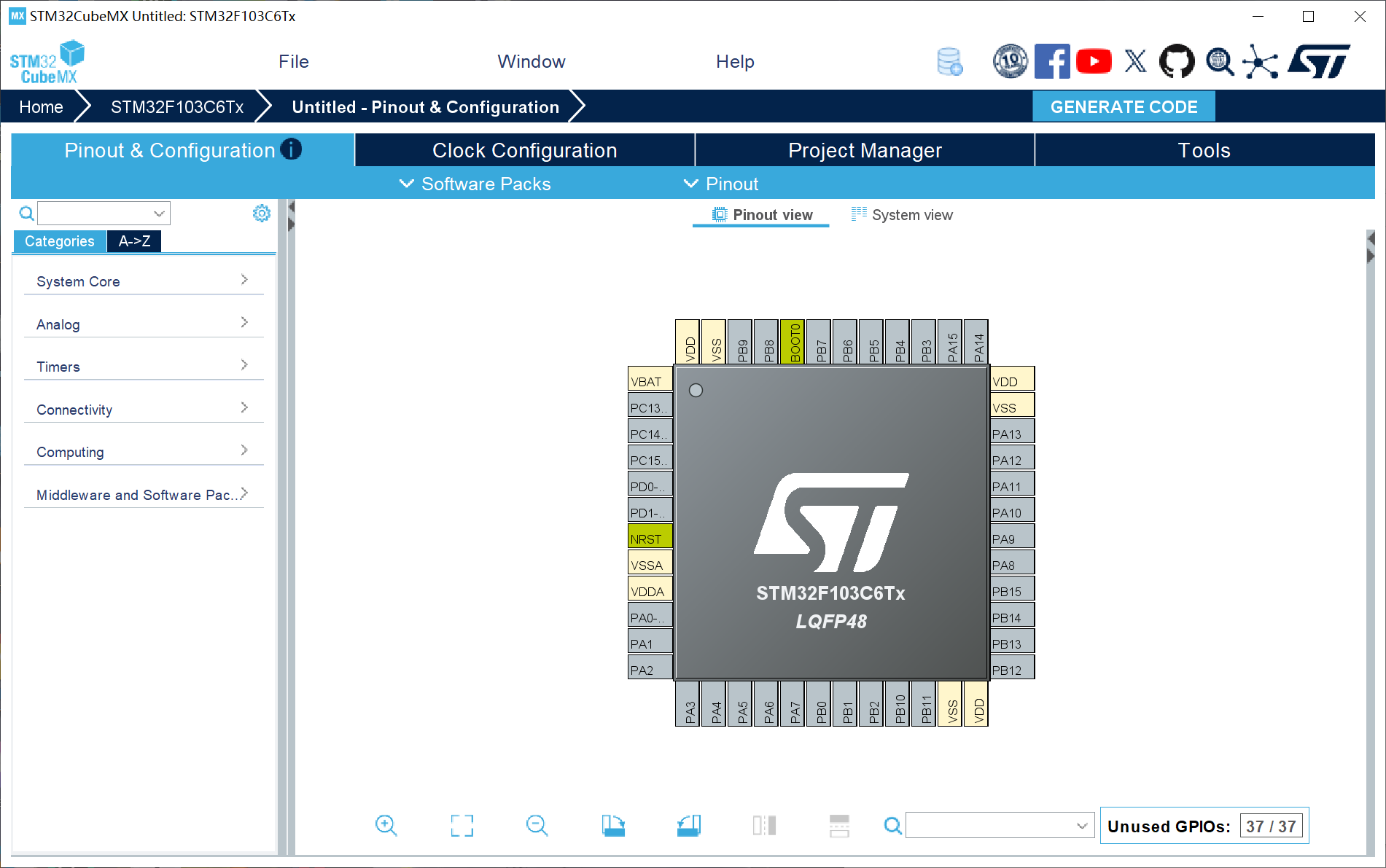The image size is (1386, 868).
Task: Open the category search dropdown arrow
Action: (x=159, y=214)
